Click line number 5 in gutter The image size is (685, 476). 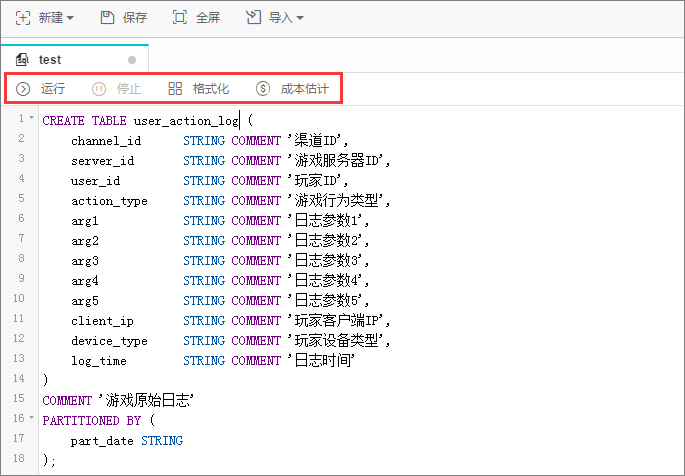(x=21, y=198)
